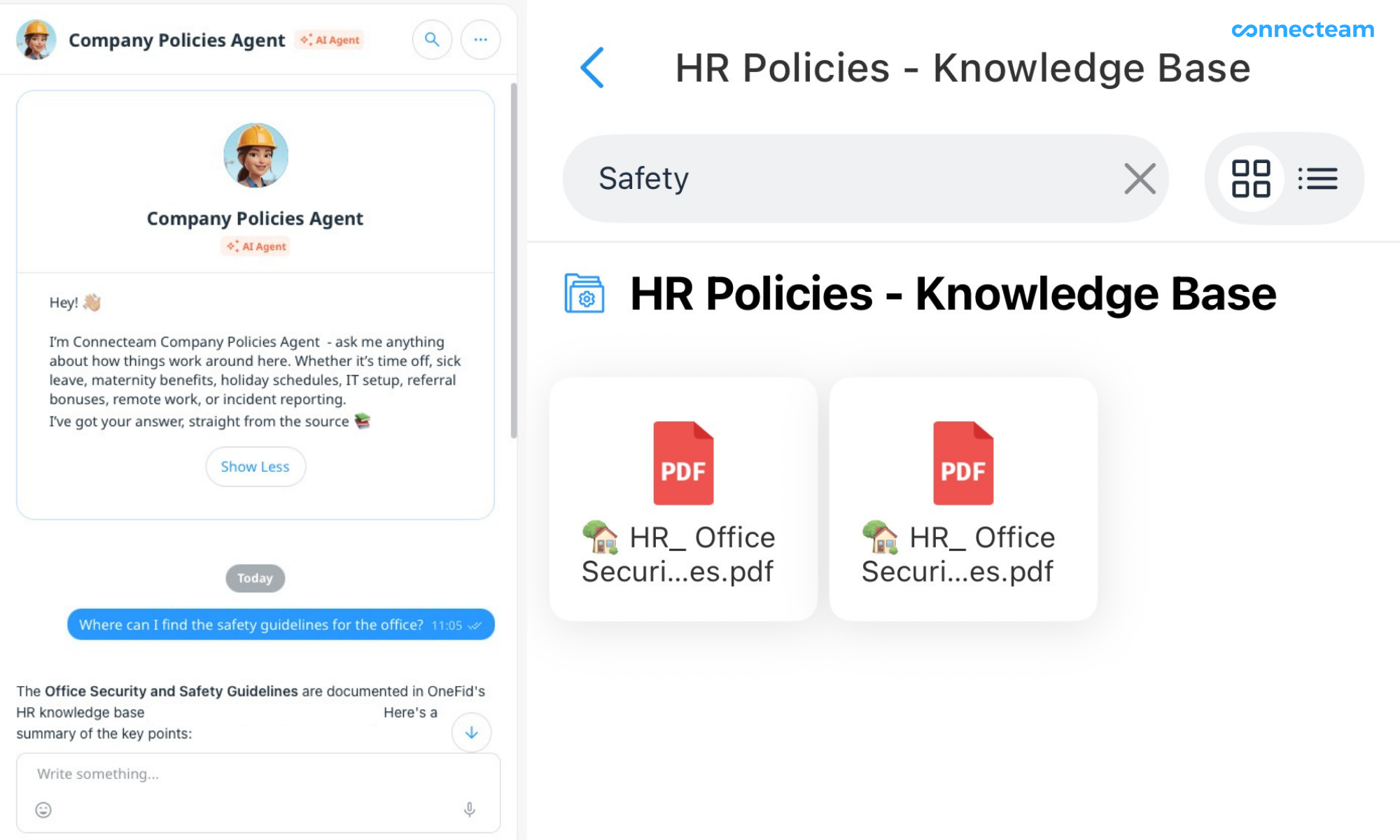Click the bold HR Policies - Knowledge Base heading
The width and height of the screenshot is (1400, 840).
click(x=953, y=294)
